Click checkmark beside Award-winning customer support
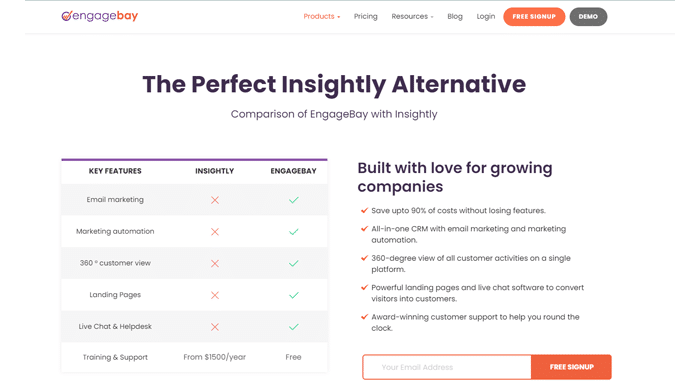The width and height of the screenshot is (700, 384). pos(364,317)
